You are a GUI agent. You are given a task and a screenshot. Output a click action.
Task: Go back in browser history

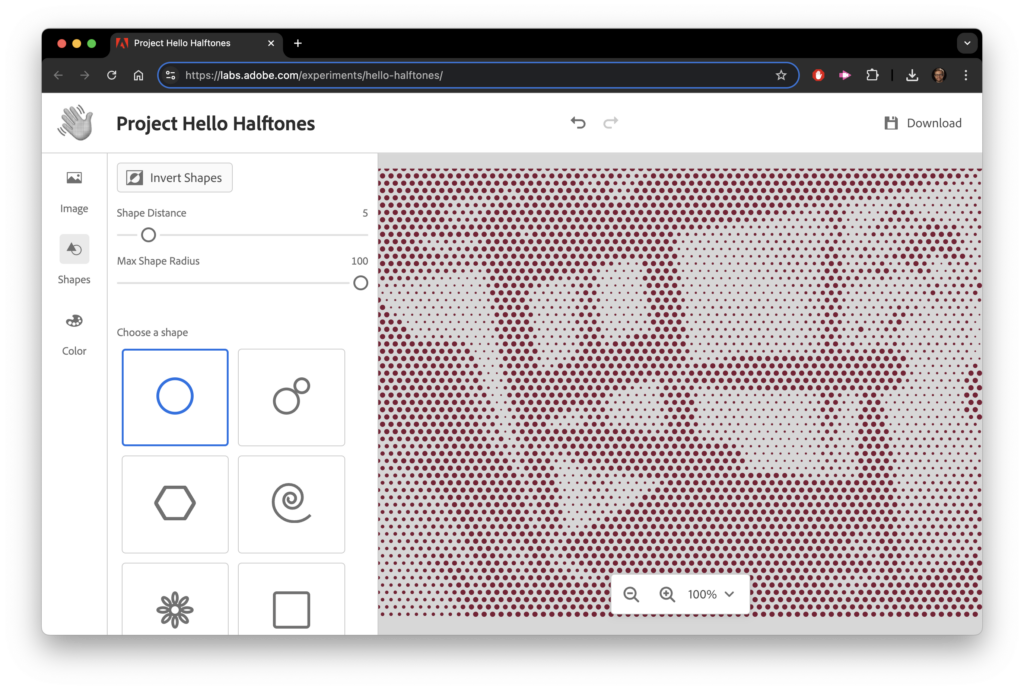click(59, 75)
